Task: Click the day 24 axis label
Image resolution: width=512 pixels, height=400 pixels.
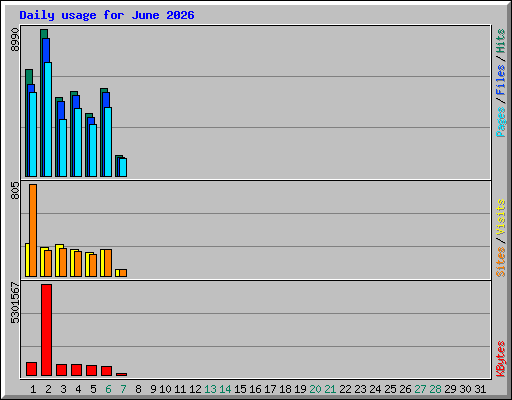Action: (x=375, y=389)
